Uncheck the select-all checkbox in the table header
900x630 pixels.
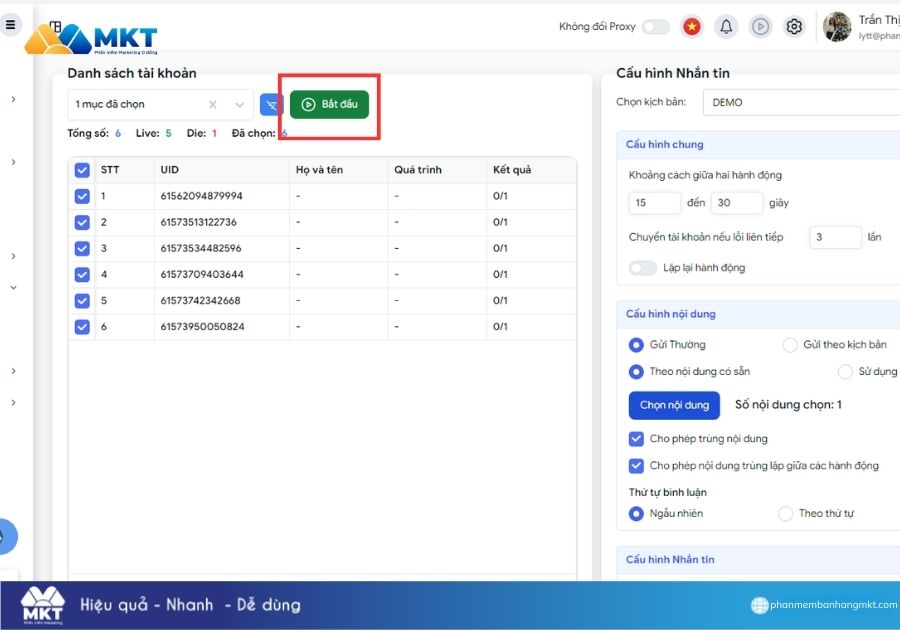tap(82, 169)
